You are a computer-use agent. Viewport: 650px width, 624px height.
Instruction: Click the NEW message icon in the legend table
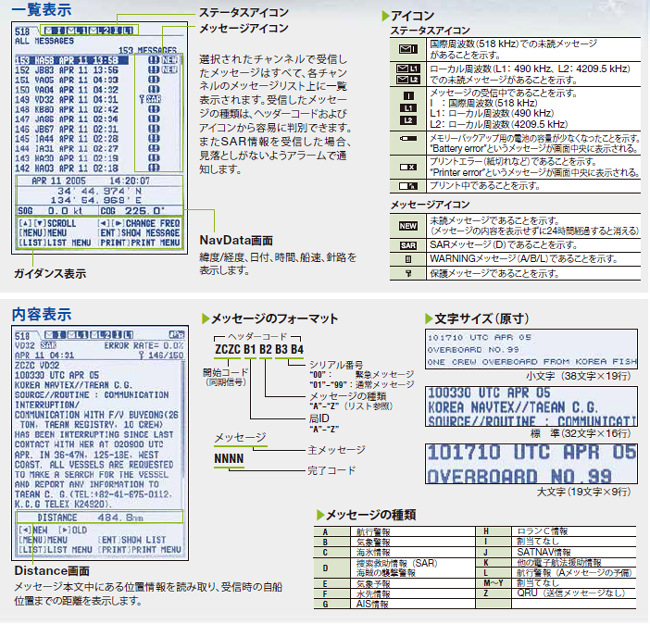click(x=408, y=226)
